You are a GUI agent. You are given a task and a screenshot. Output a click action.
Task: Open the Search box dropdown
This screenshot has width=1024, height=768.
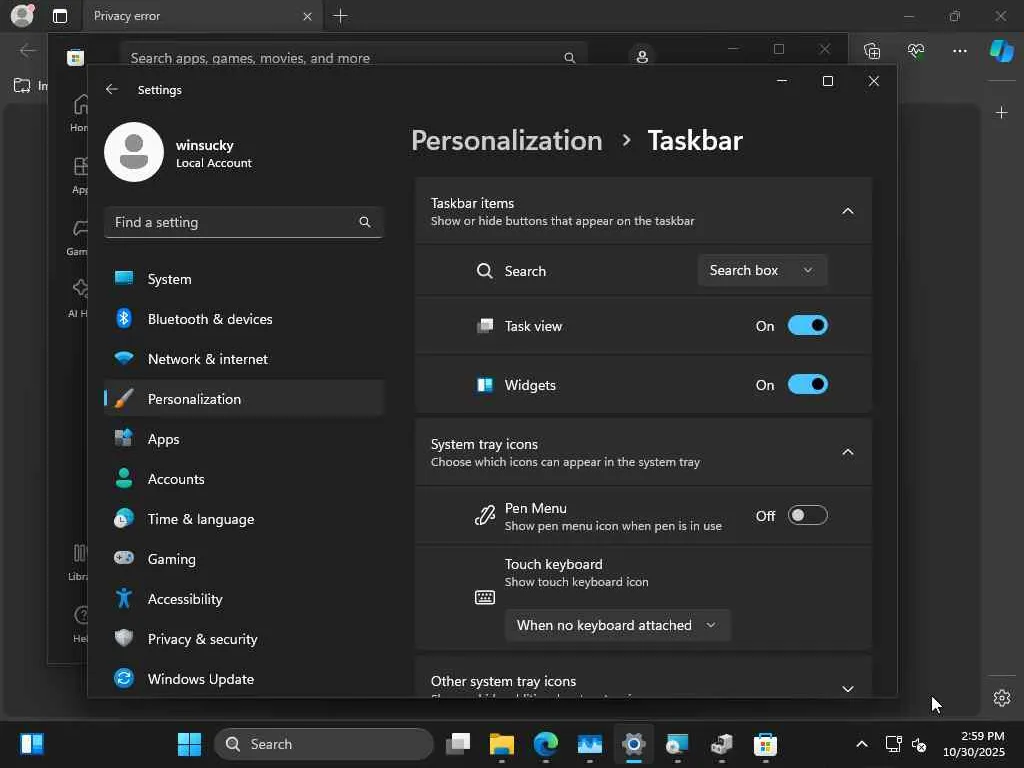[762, 270]
